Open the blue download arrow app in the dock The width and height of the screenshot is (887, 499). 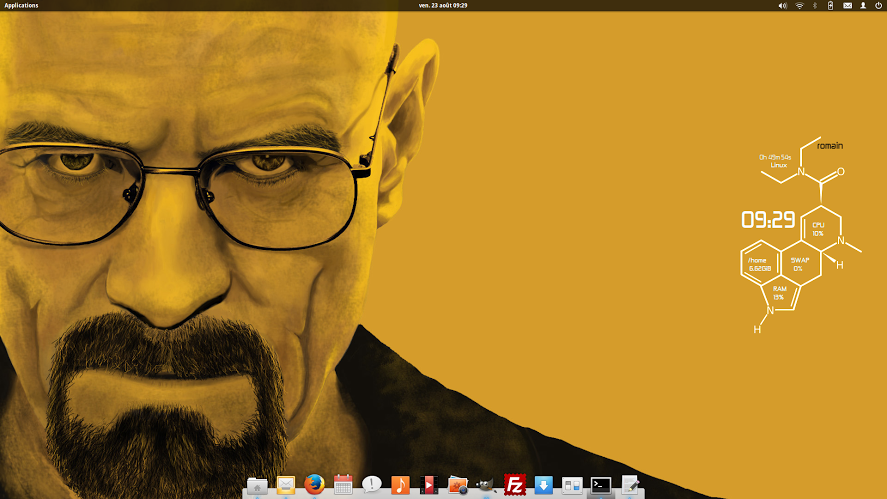point(544,485)
